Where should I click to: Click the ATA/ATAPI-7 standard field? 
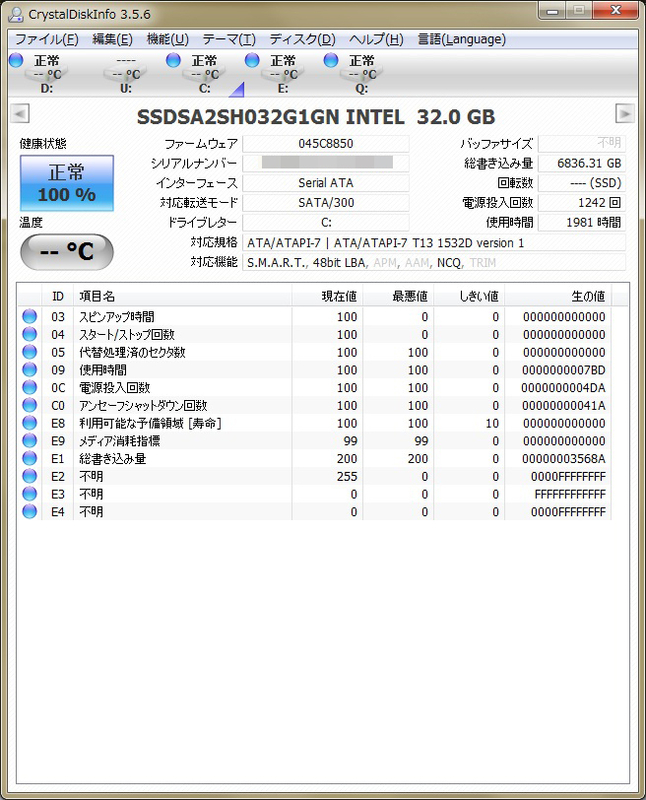(x=434, y=242)
